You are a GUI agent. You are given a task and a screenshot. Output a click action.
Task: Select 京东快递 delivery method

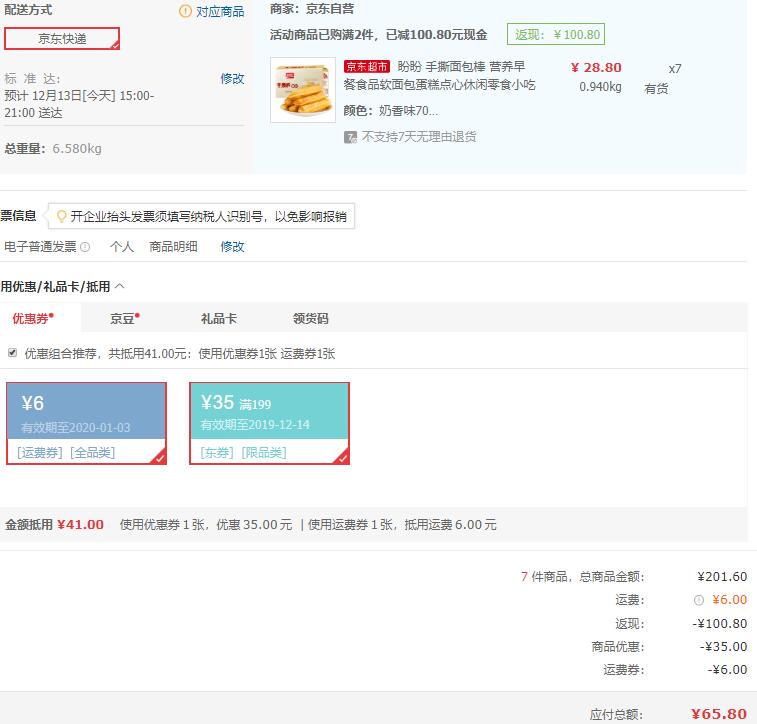[62, 39]
